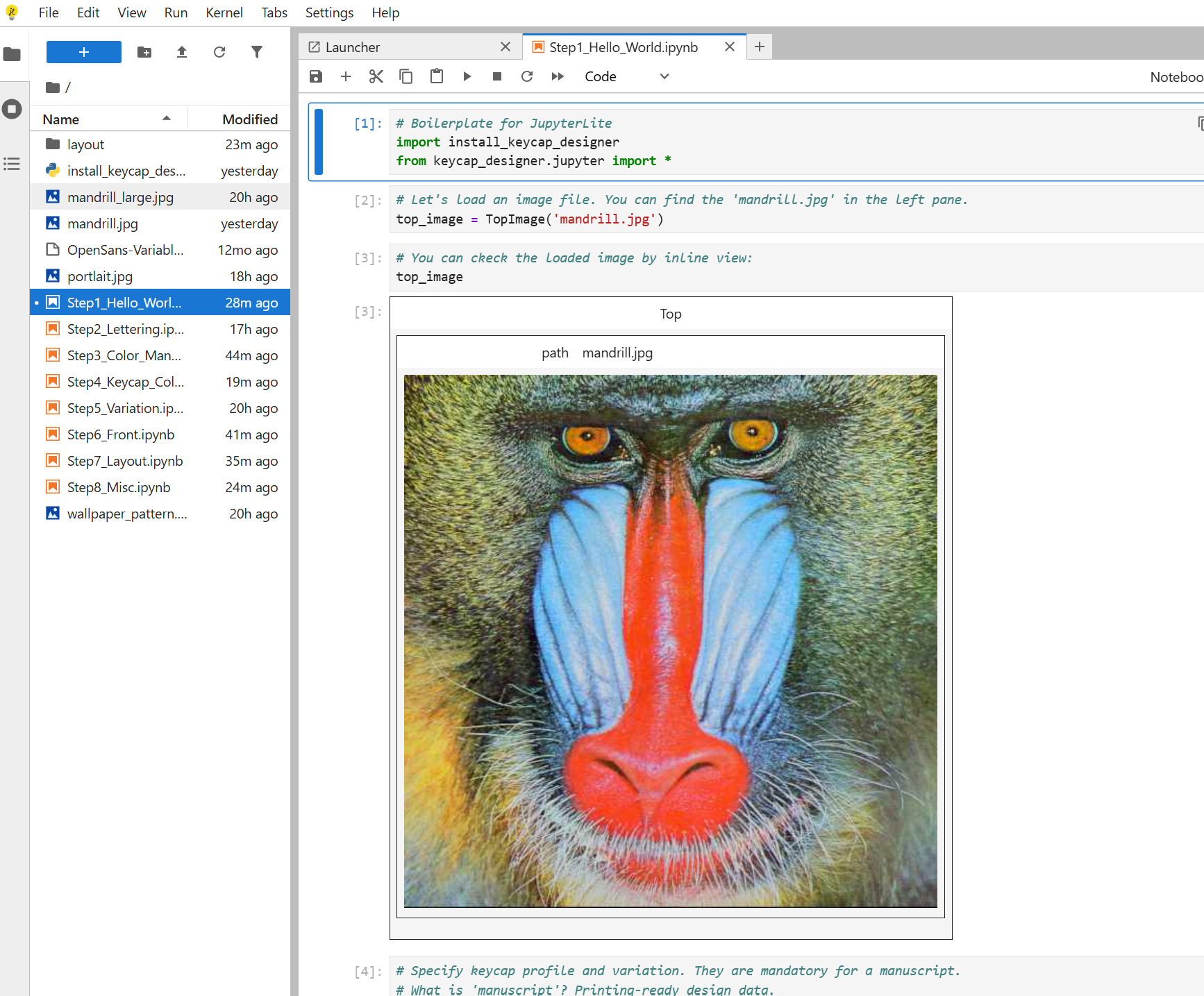Select Step8_Misc.ipynb notebook
The image size is (1204, 996).
click(x=160, y=487)
